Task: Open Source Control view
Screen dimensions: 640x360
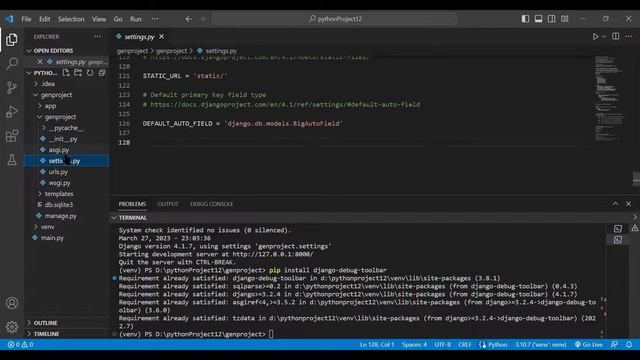Action: click(12, 87)
